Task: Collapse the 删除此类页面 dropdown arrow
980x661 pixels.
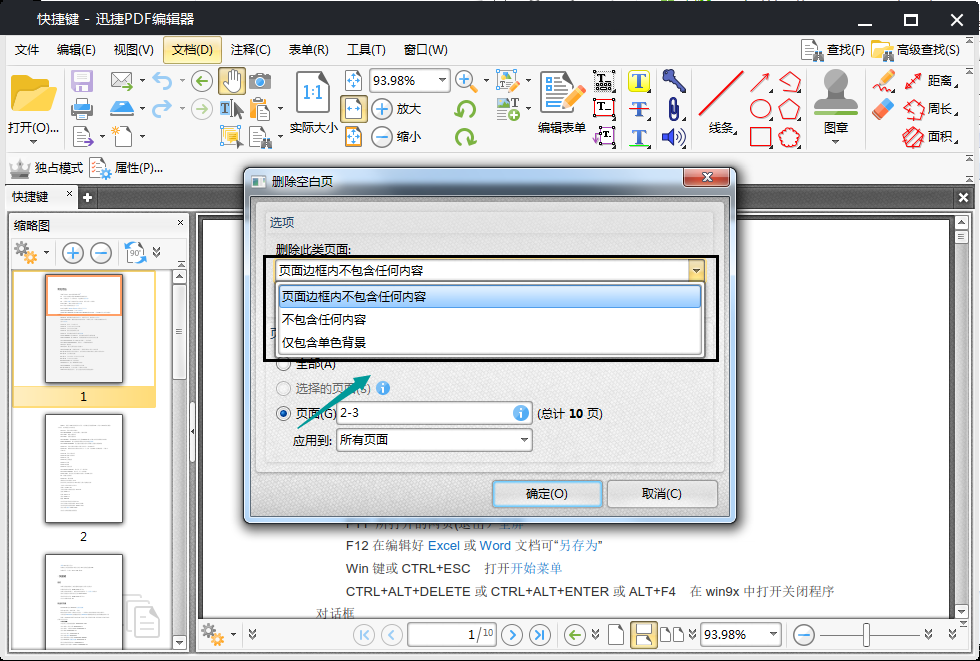Action: tap(696, 271)
